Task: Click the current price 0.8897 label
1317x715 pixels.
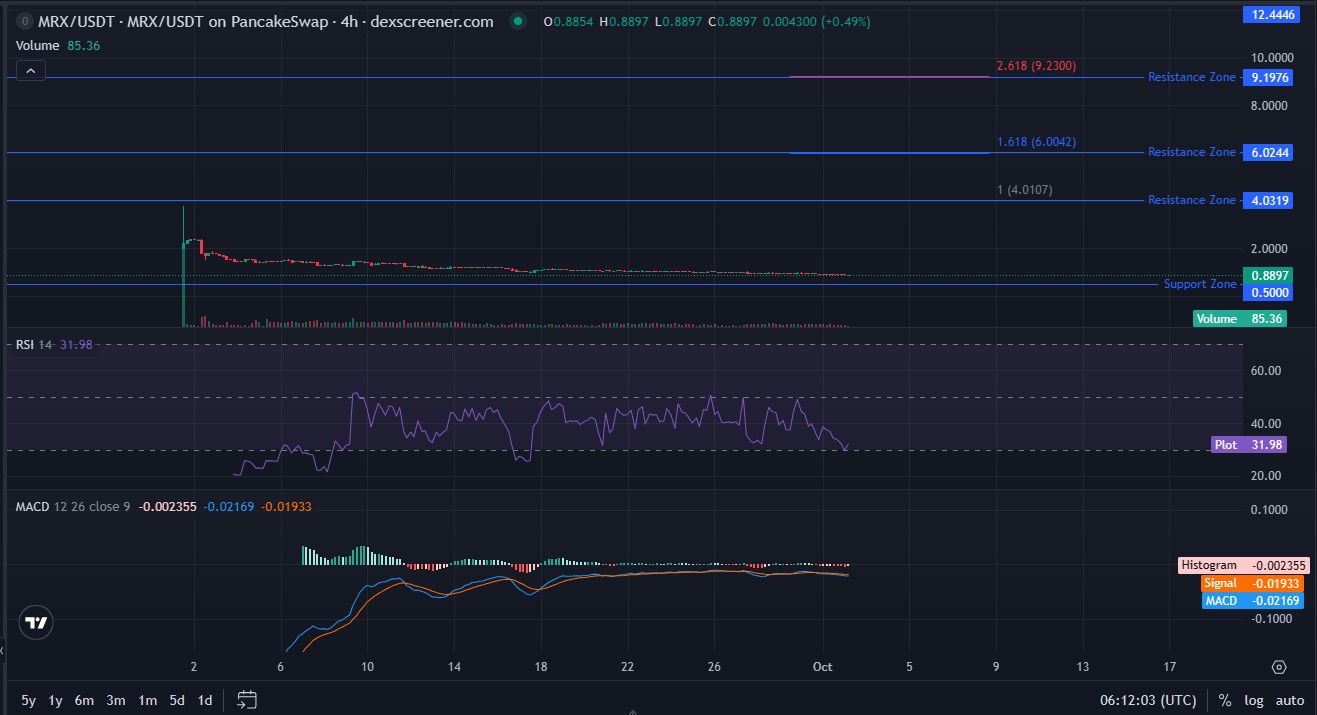Action: (1266, 275)
